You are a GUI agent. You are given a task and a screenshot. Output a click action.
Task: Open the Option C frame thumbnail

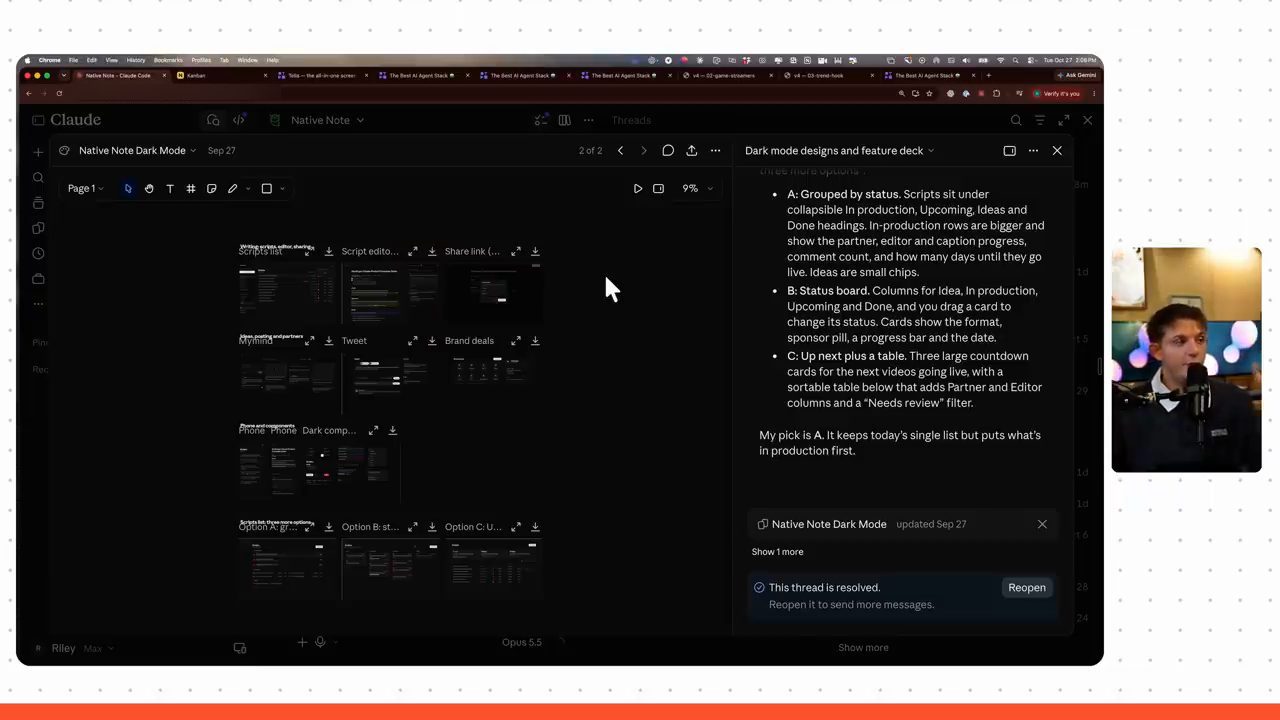(493, 569)
